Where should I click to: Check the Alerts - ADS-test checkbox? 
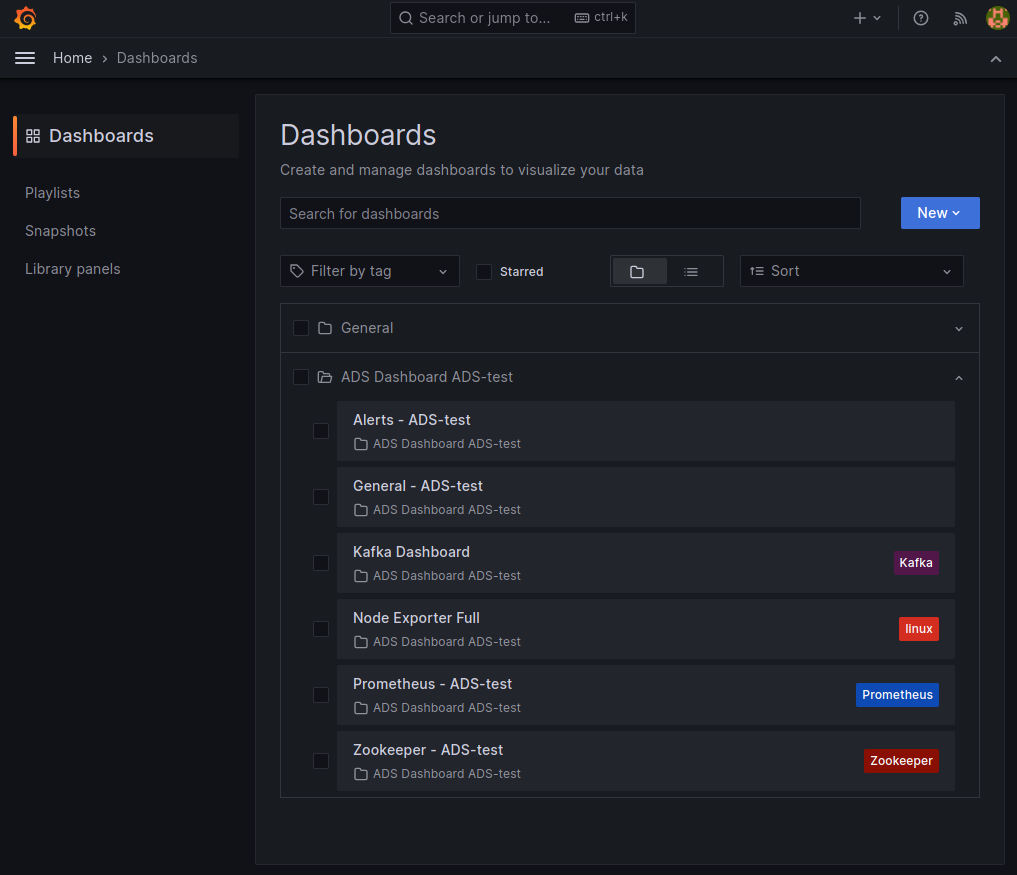click(321, 431)
